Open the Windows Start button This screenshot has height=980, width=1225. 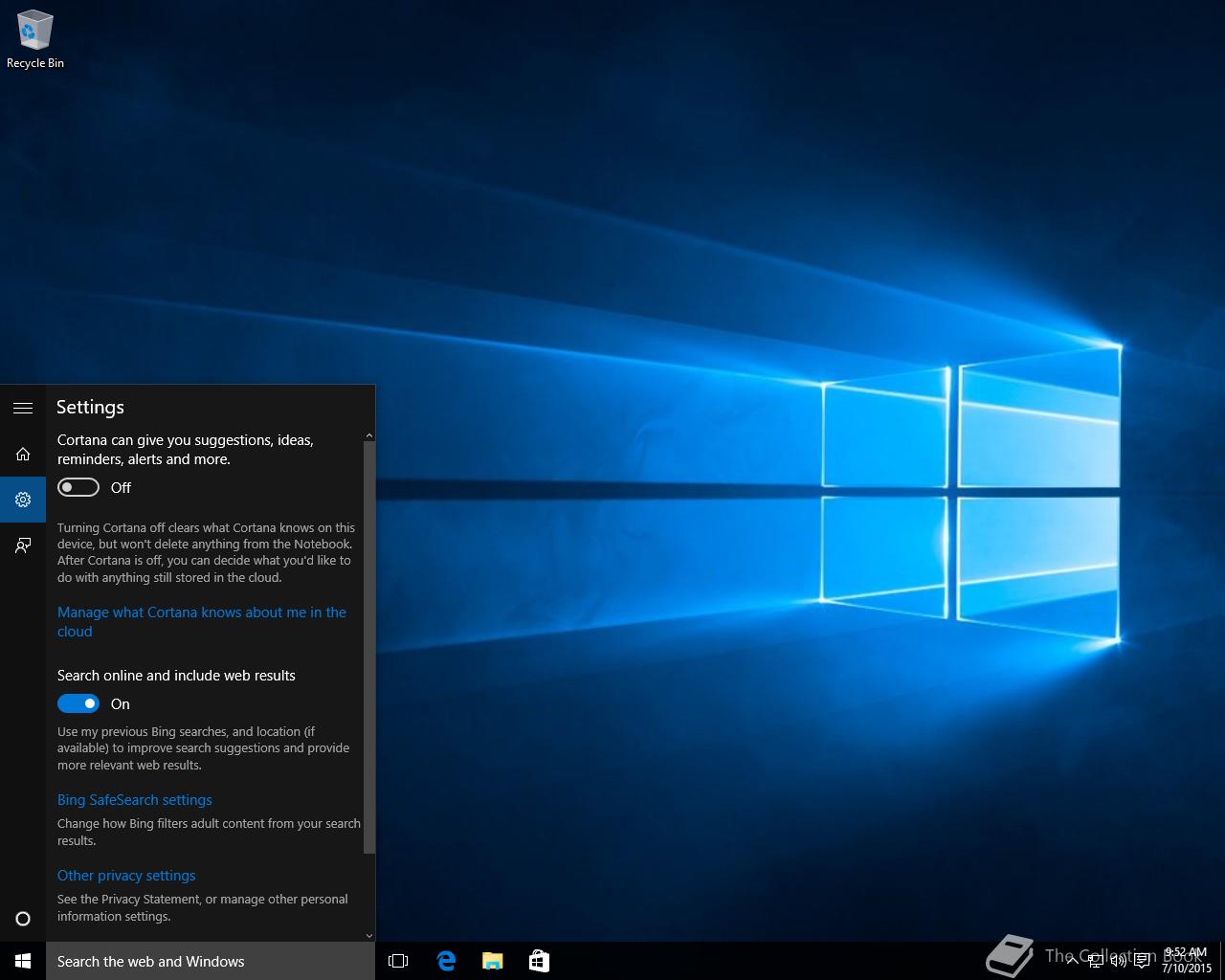tap(23, 961)
